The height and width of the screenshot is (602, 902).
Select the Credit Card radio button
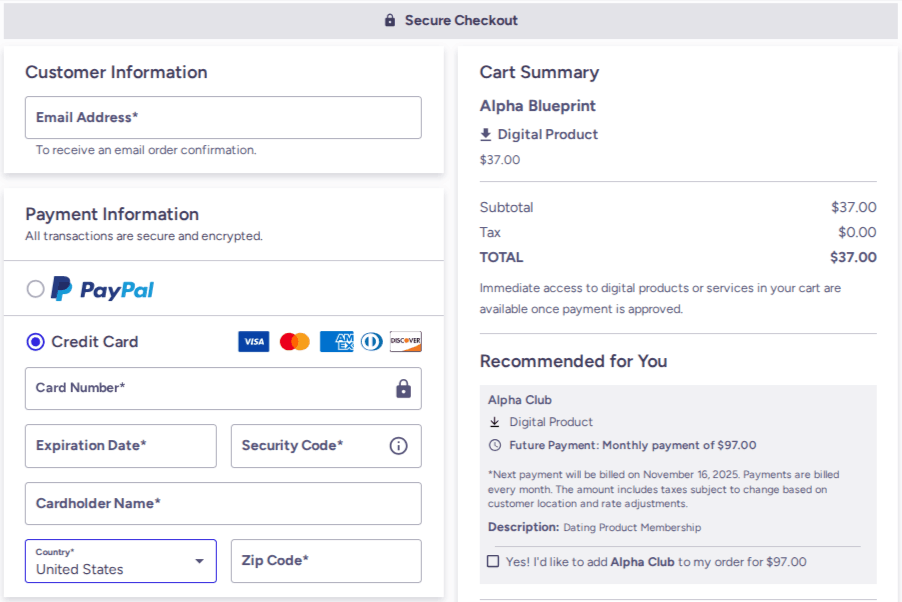click(36, 342)
